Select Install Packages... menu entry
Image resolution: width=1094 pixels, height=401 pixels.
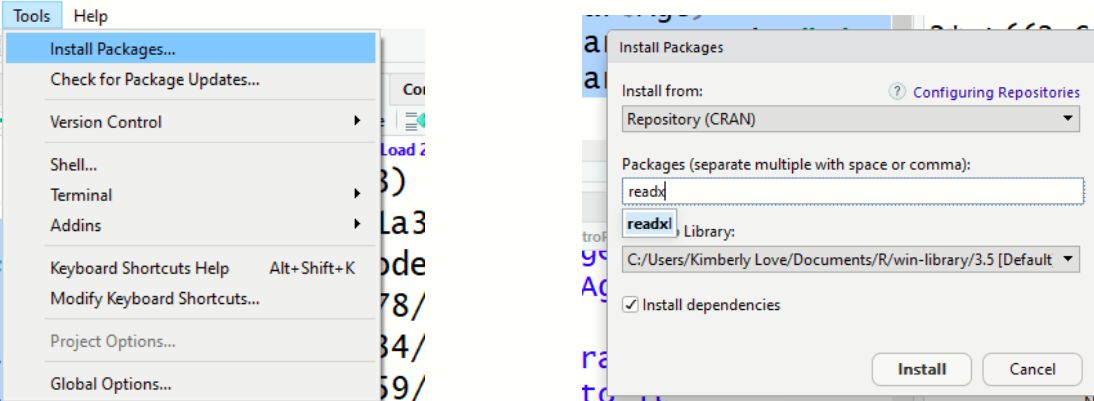113,48
